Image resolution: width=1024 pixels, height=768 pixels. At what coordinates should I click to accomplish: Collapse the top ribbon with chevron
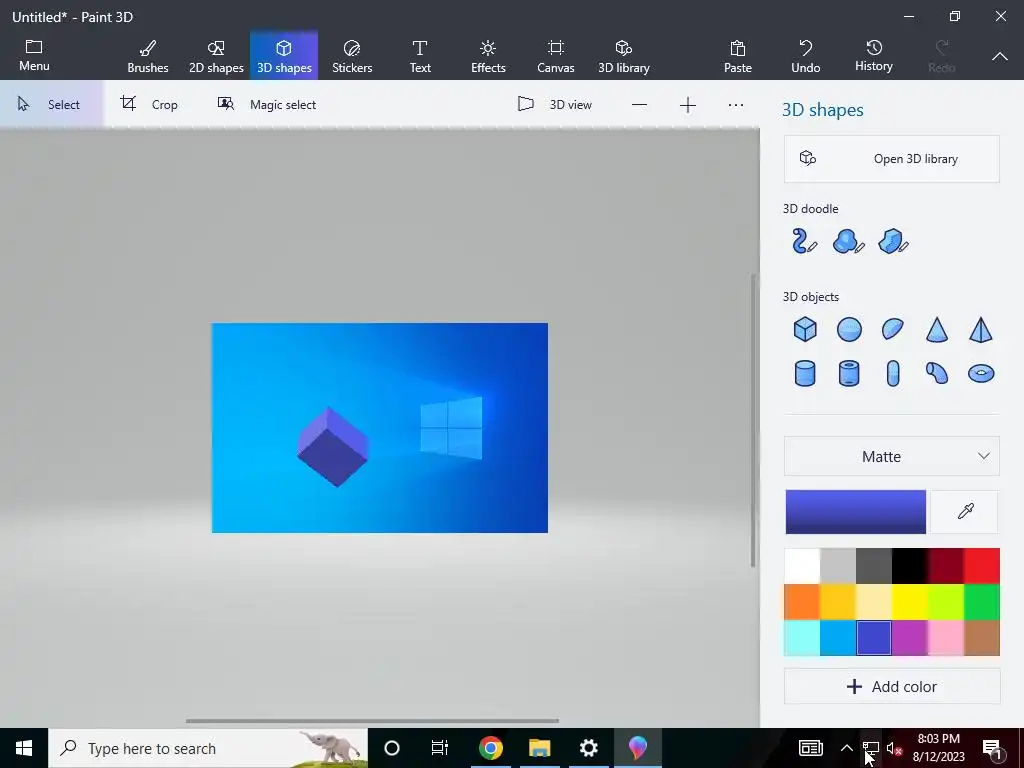click(1000, 56)
